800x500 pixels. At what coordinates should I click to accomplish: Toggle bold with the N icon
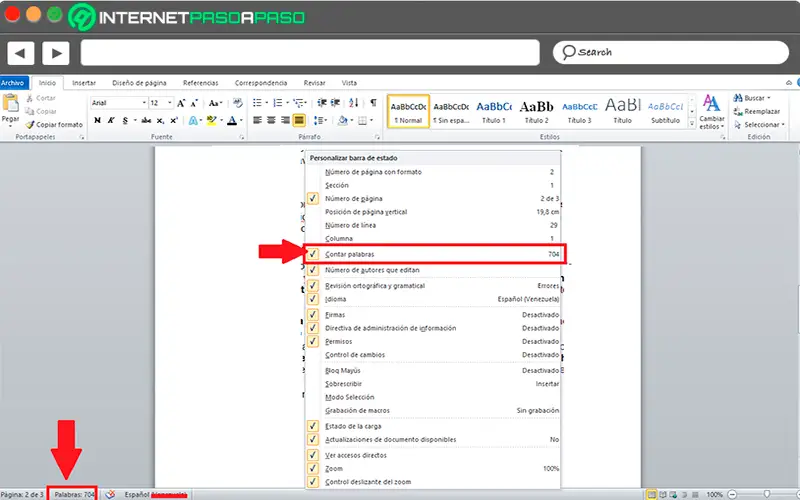point(97,120)
